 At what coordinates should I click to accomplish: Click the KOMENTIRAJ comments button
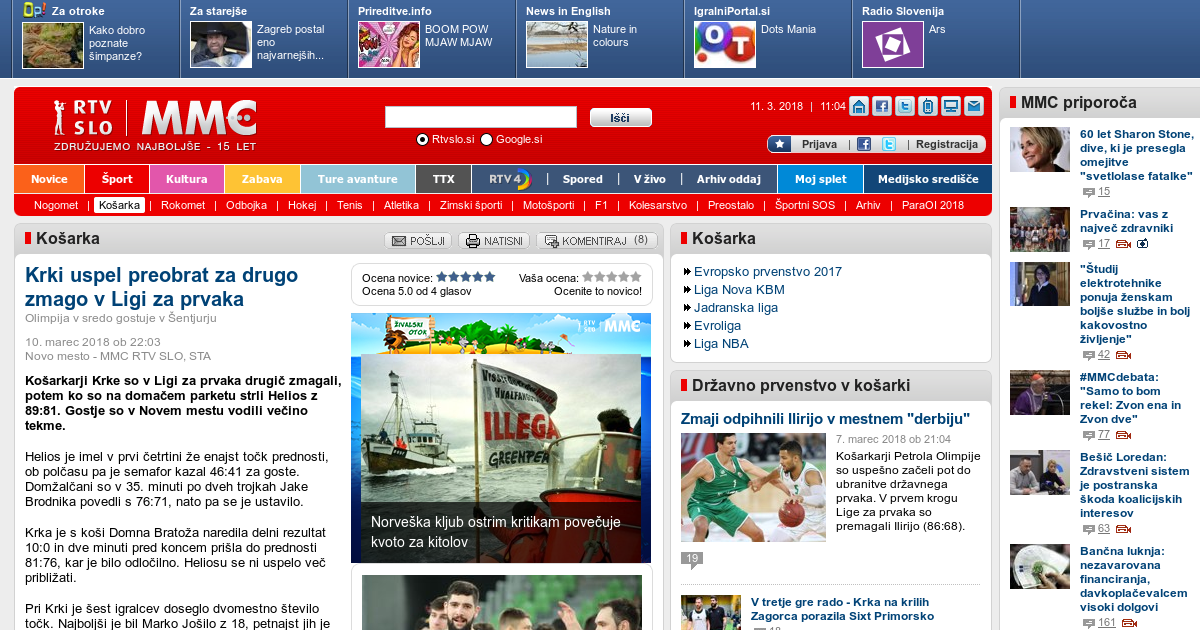tap(597, 241)
